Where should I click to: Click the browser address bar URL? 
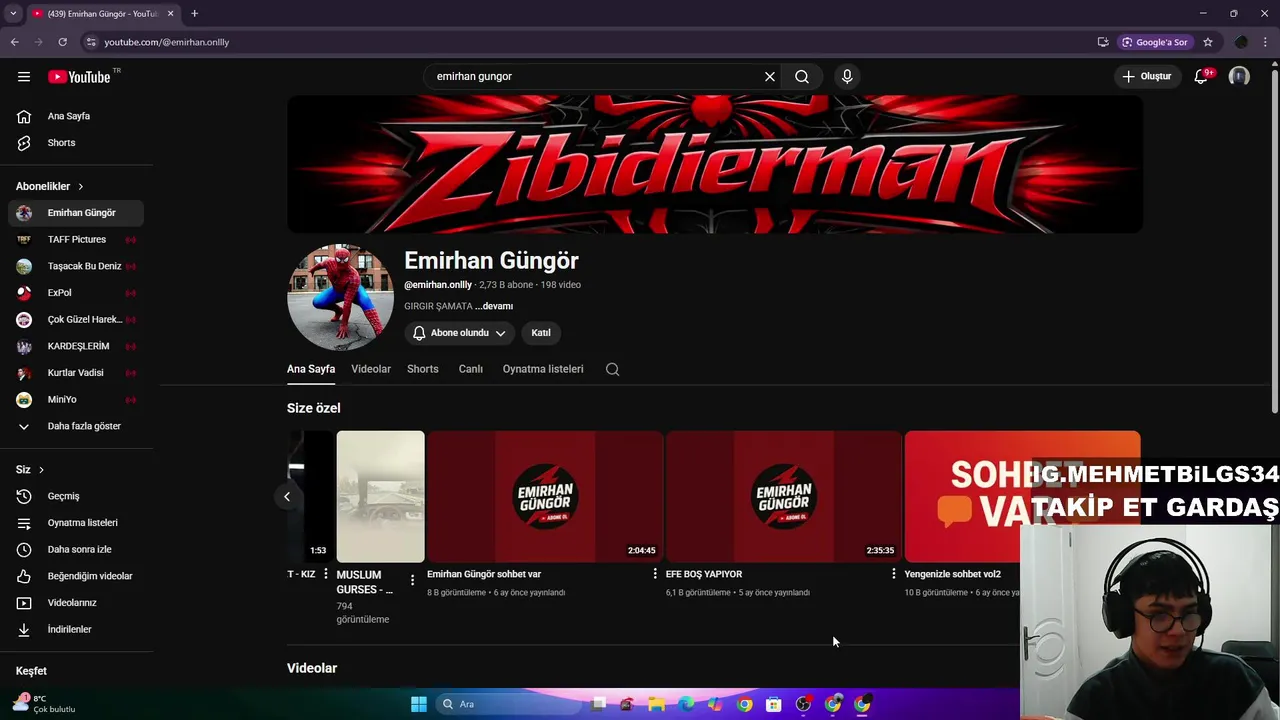(x=167, y=42)
